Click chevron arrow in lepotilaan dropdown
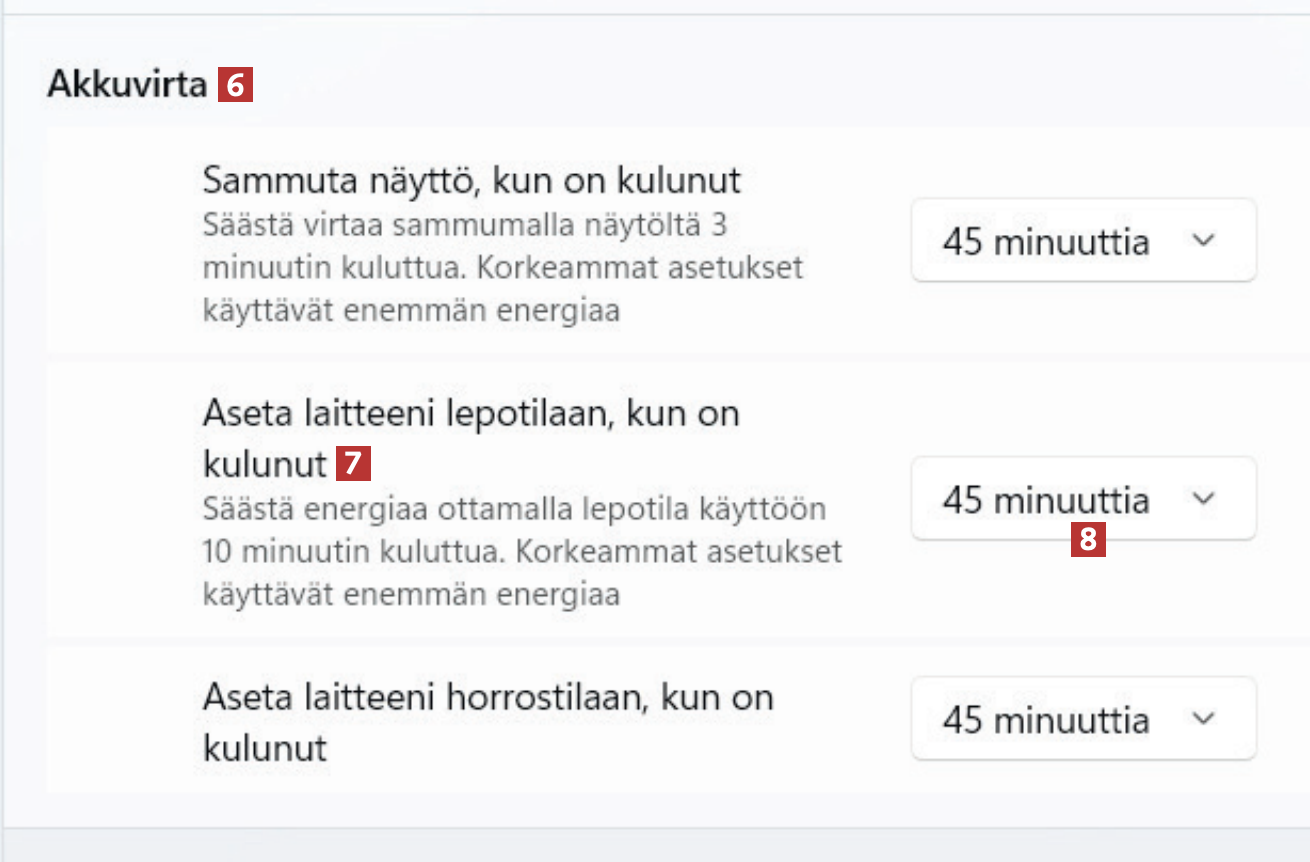 [x=1204, y=498]
